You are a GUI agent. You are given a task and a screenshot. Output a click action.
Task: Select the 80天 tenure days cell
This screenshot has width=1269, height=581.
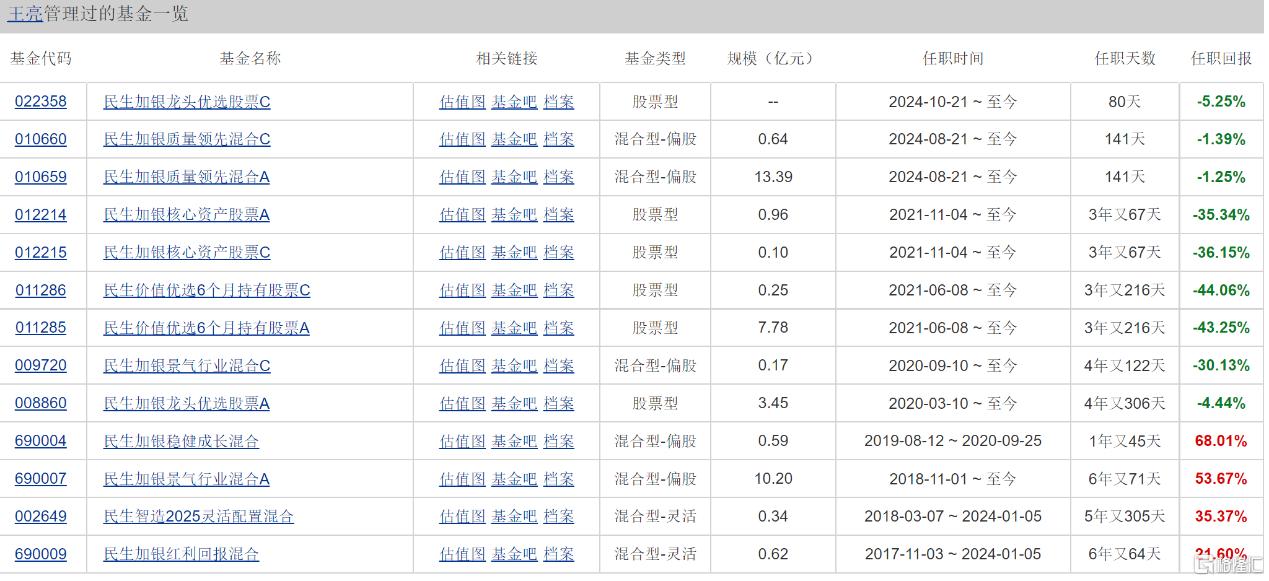pyautogui.click(x=1125, y=102)
